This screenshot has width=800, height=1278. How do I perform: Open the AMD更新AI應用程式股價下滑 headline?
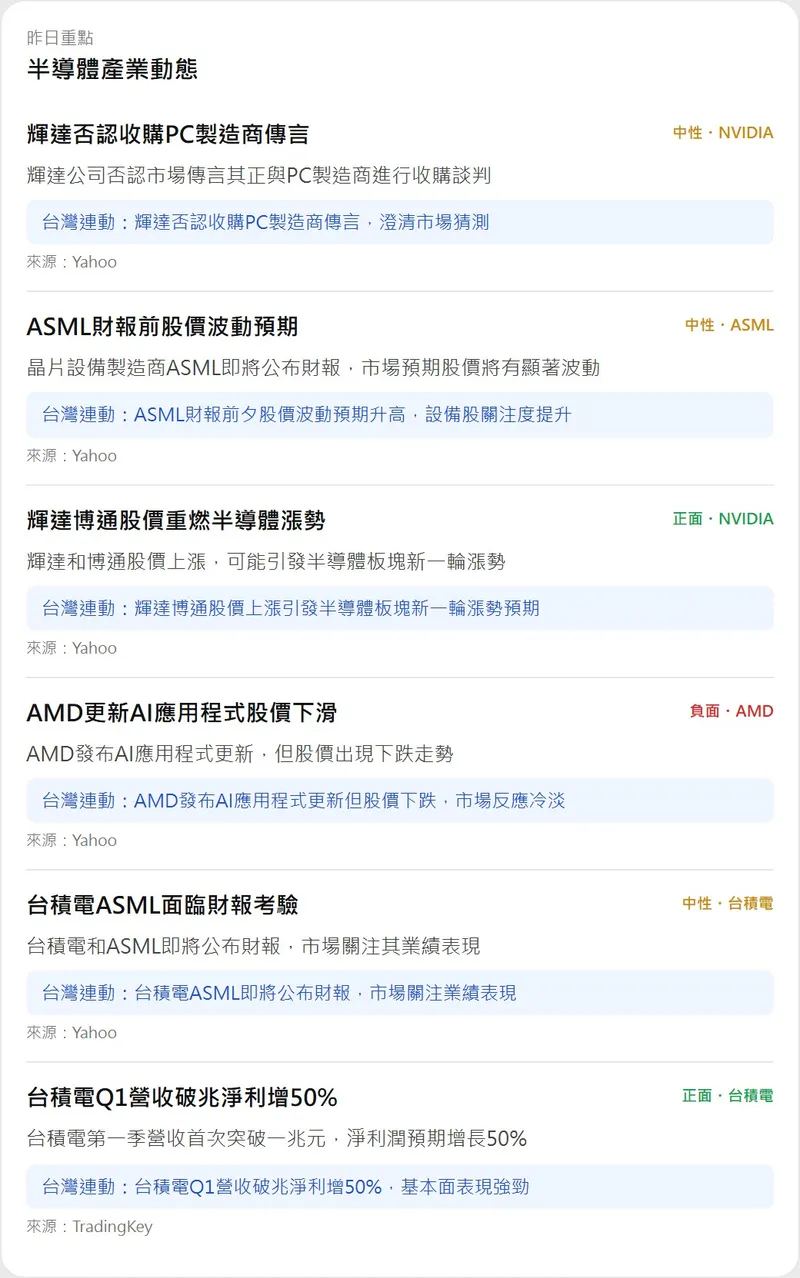181,713
